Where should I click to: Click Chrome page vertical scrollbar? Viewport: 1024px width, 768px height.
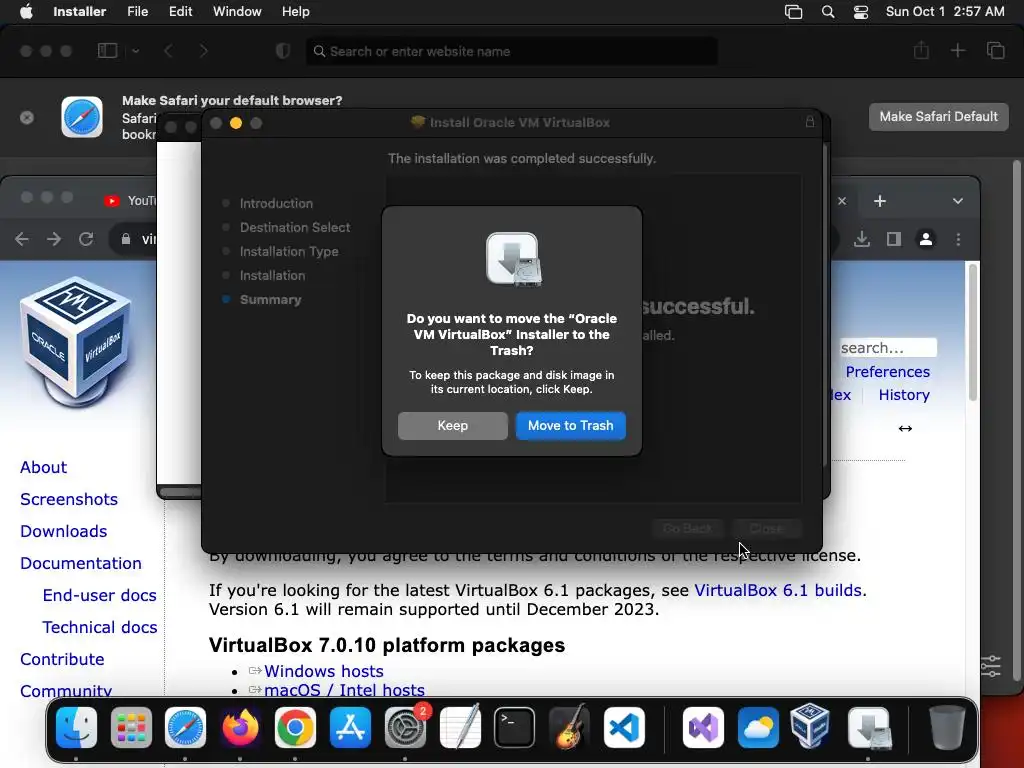(972, 333)
